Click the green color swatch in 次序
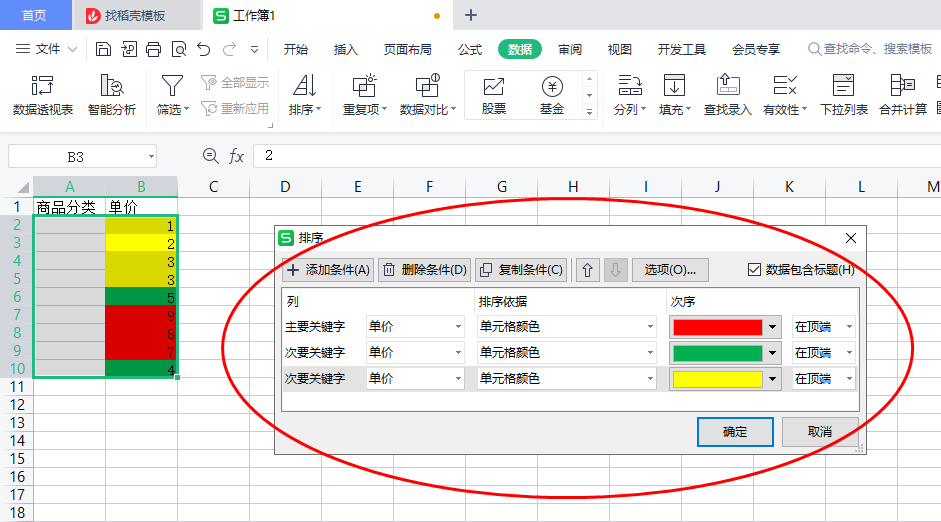The height and width of the screenshot is (522, 941). pyautogui.click(x=718, y=353)
